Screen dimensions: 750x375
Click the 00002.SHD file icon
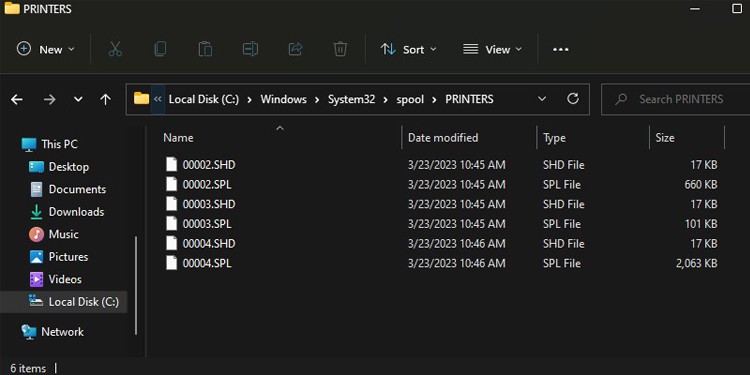[172, 165]
